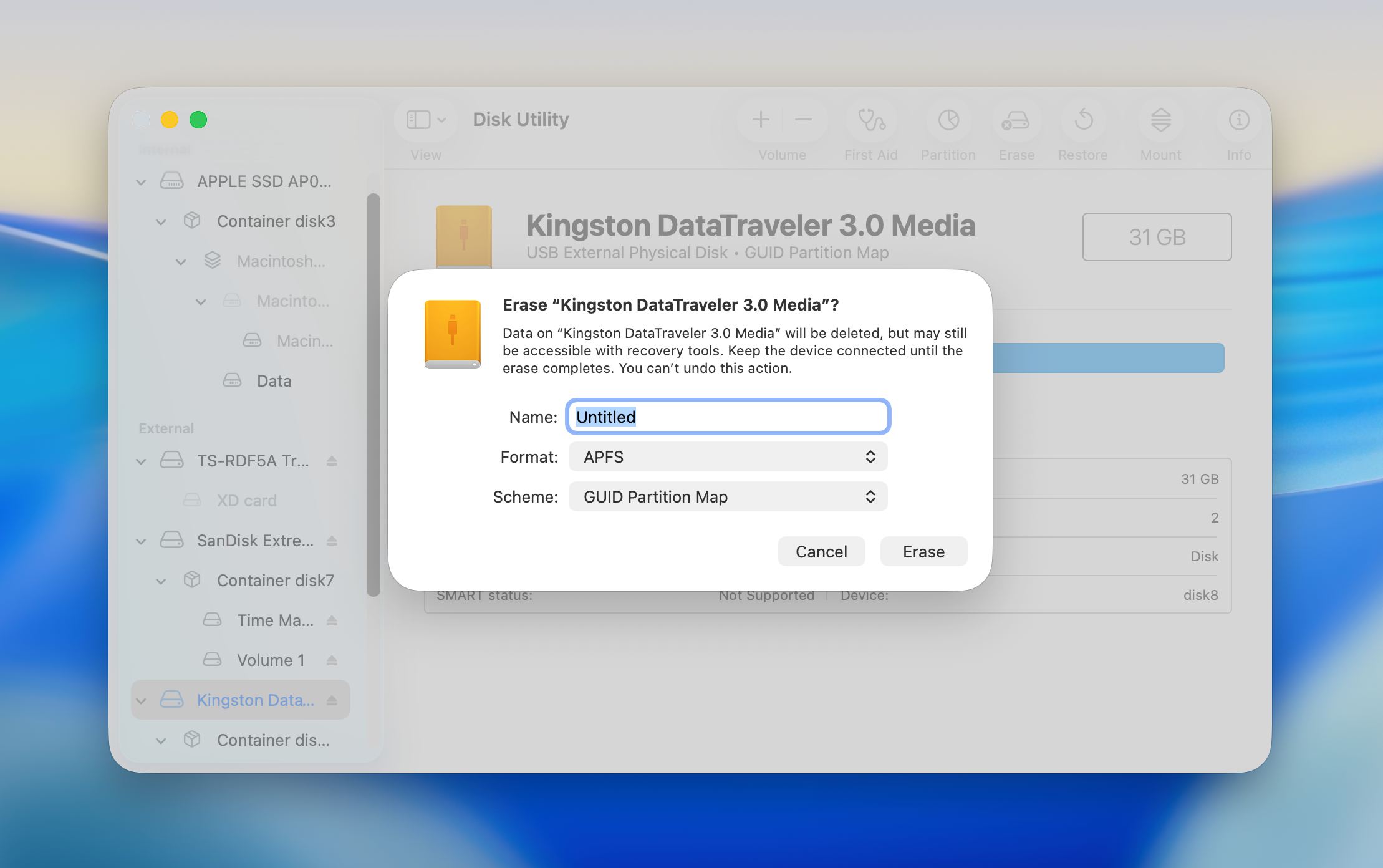
Task: Click the External section label
Action: point(166,428)
